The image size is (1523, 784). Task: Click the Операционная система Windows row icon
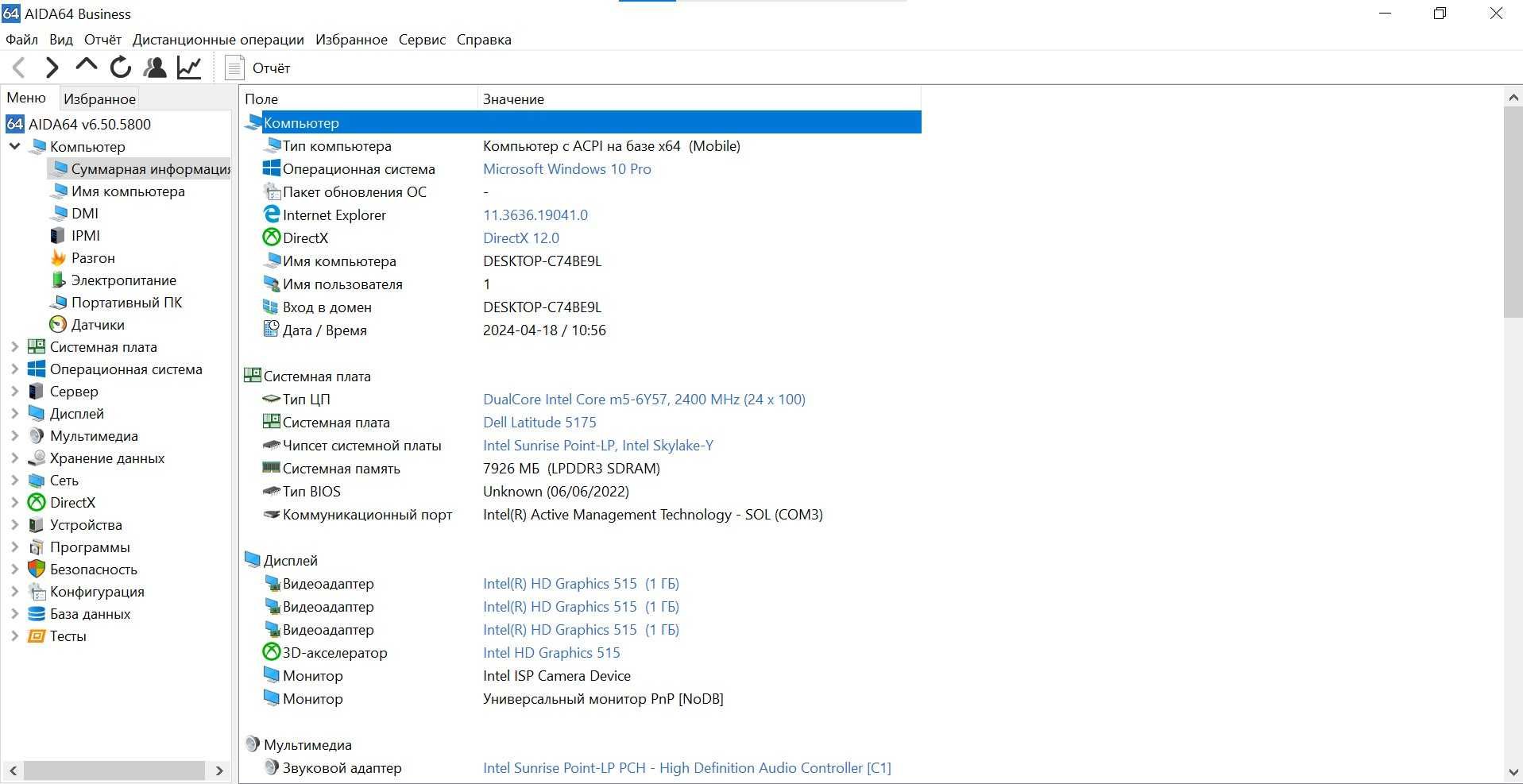coord(272,168)
